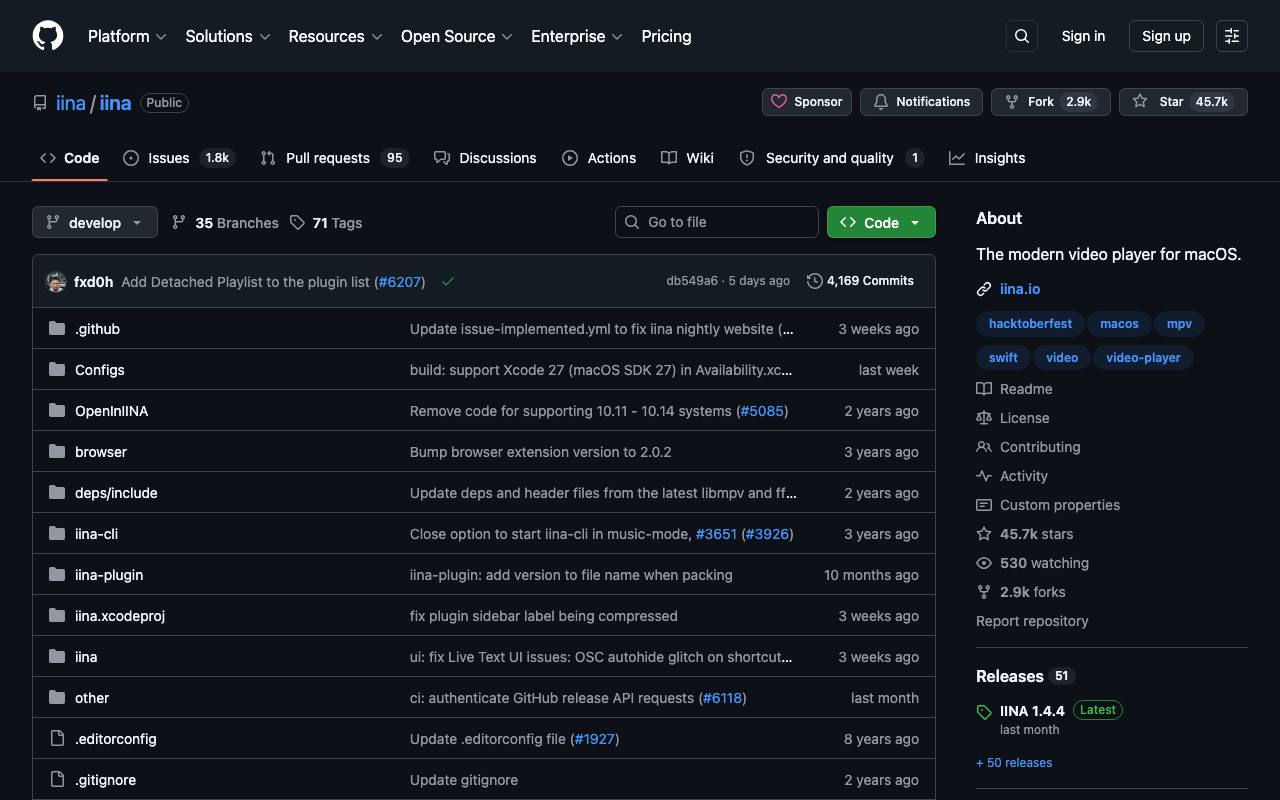Open the develop branch selector dropdown

tap(95, 222)
